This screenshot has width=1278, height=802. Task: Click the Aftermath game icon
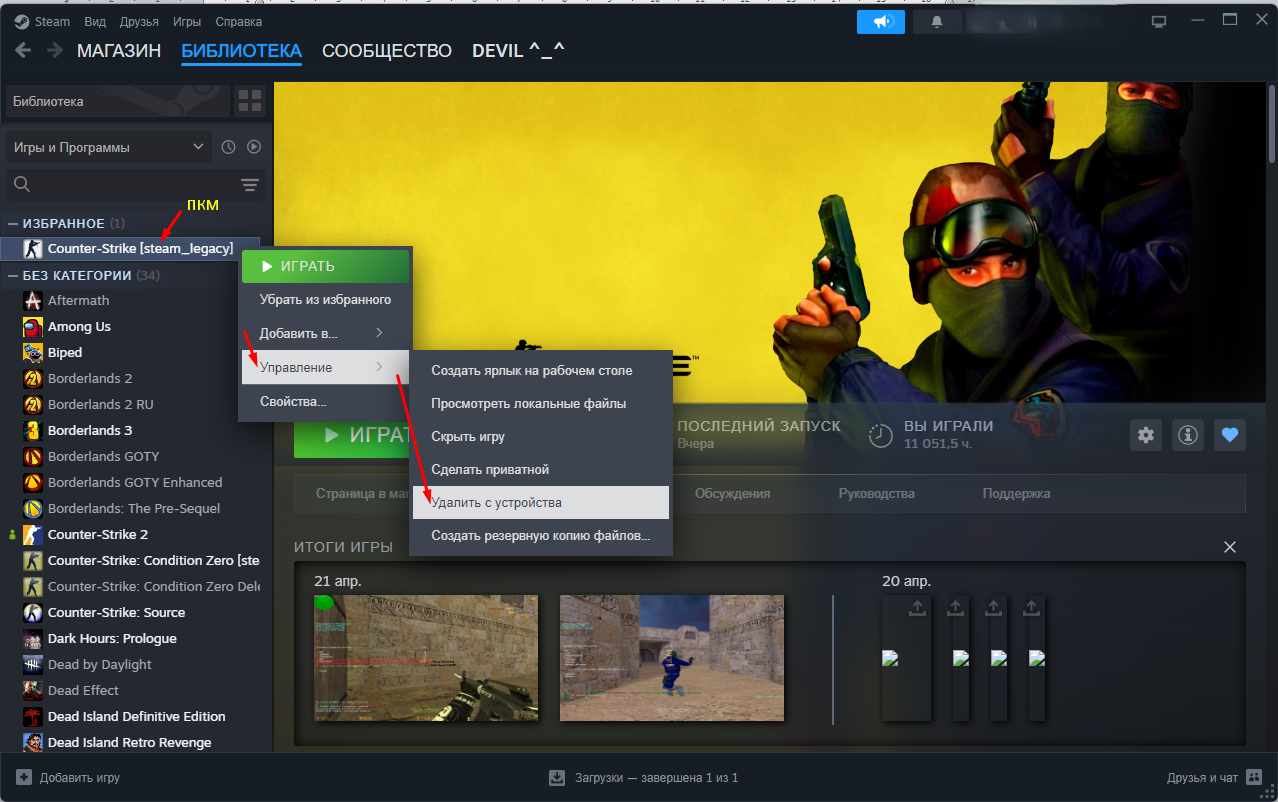[33, 300]
